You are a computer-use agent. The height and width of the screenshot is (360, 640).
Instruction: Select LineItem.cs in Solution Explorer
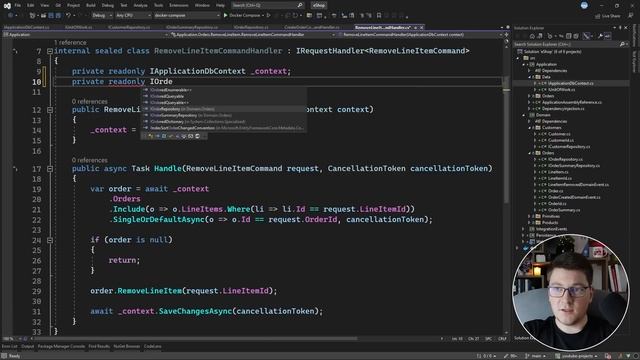pos(558,172)
